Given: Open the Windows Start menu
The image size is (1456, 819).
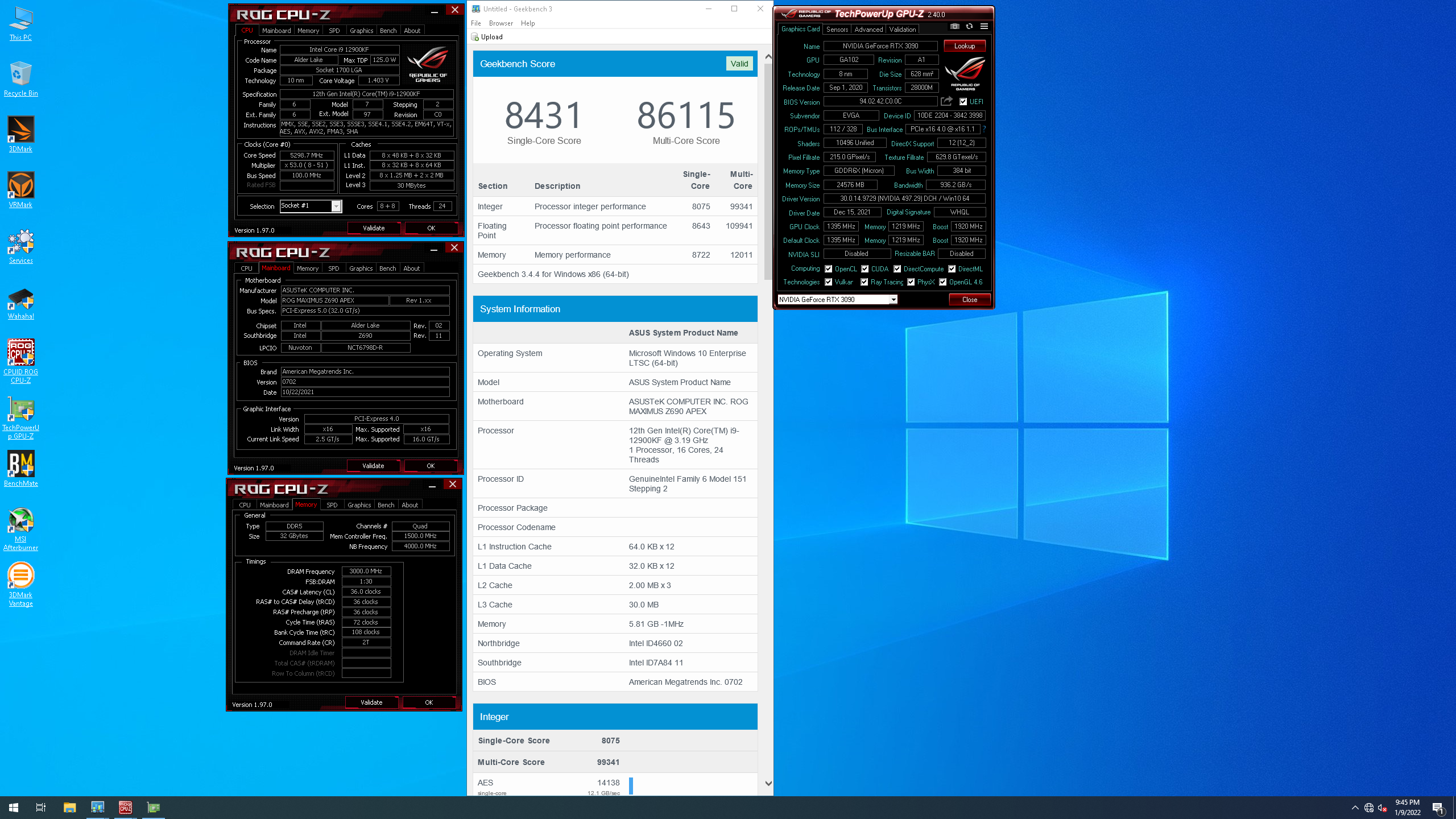Looking at the screenshot, I should point(14,807).
